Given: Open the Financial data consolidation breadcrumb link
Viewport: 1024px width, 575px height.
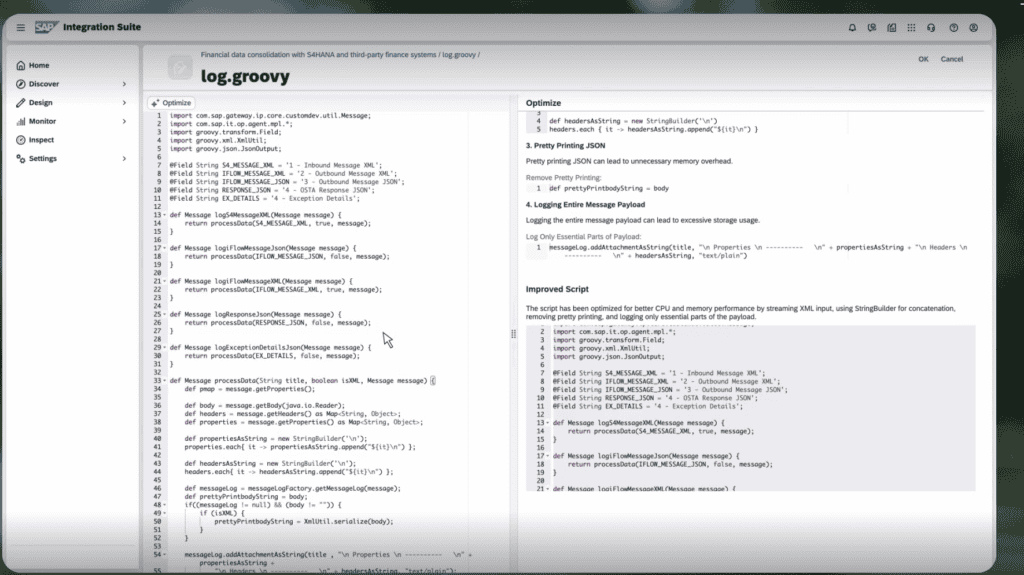Looking at the screenshot, I should [318, 55].
